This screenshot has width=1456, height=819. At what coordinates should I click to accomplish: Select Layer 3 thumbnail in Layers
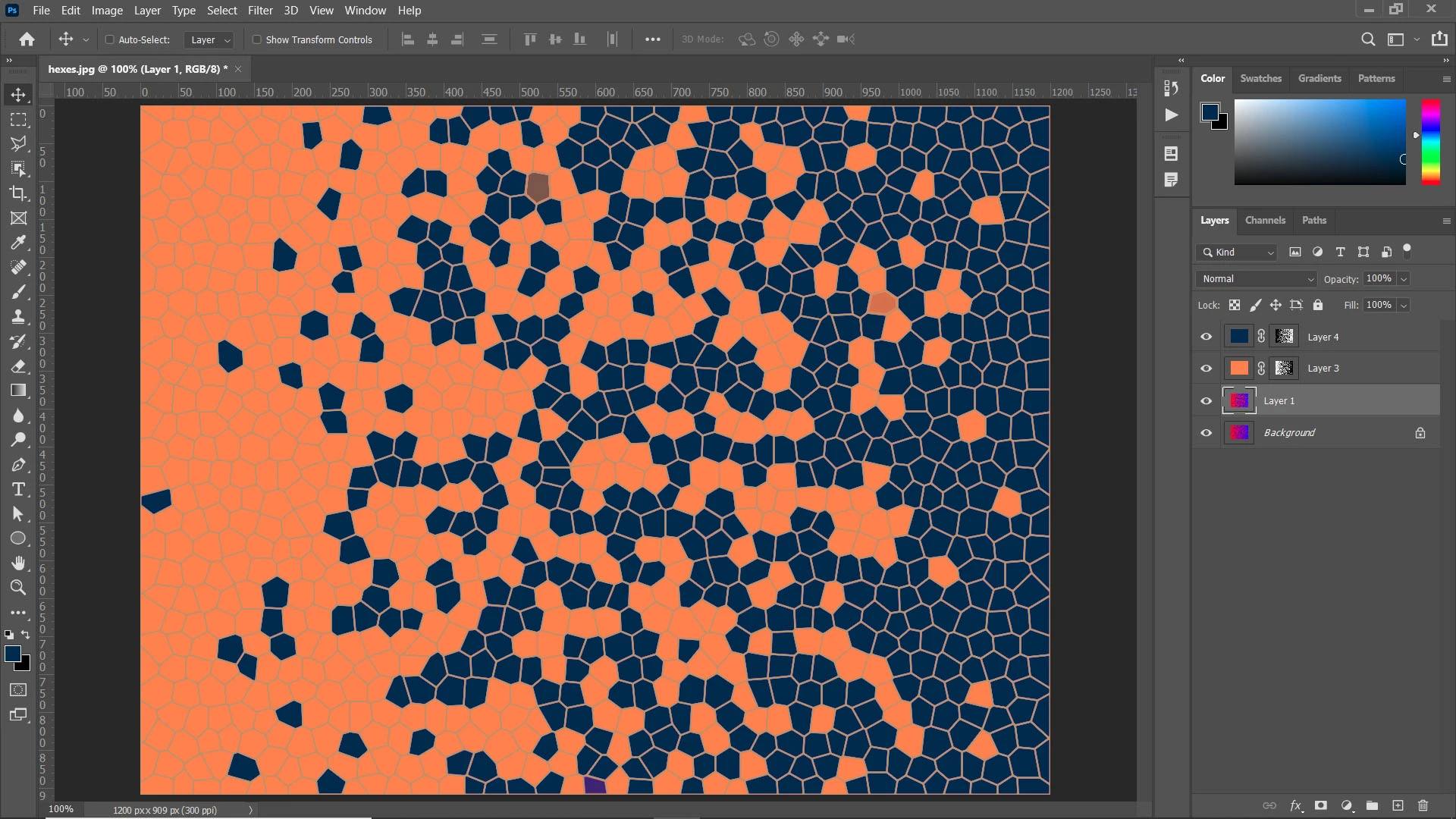pyautogui.click(x=1239, y=369)
